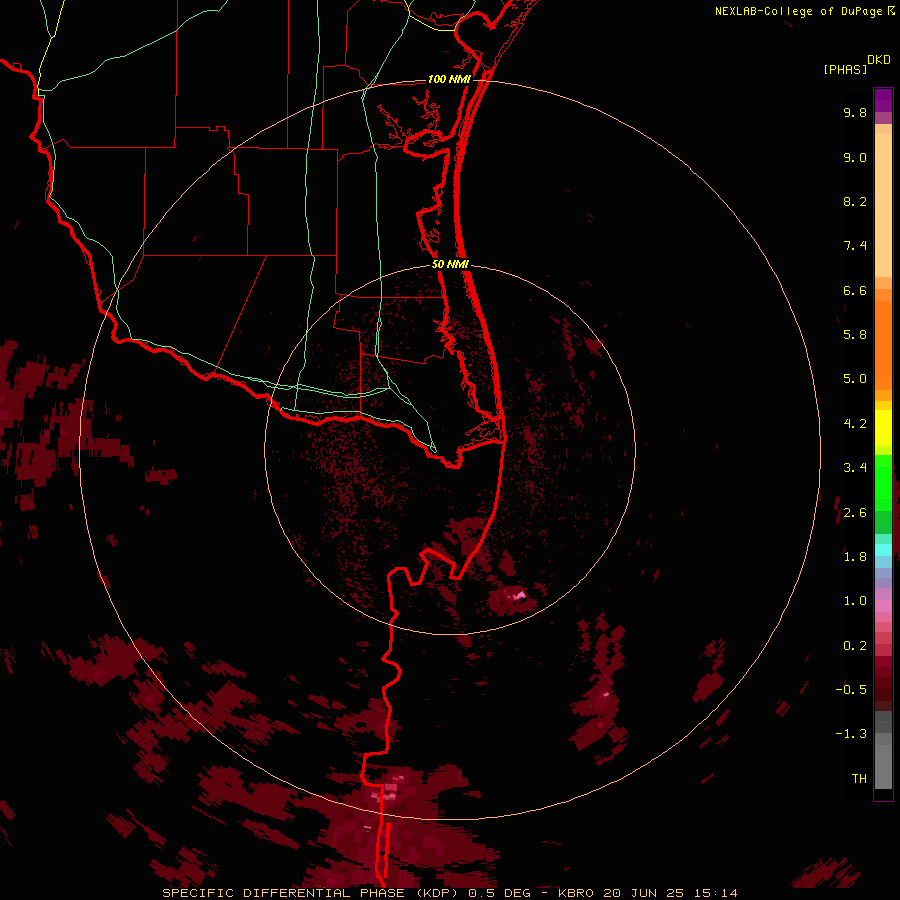The width and height of the screenshot is (900, 900).
Task: Select the 8.2 legend value
Action: click(x=855, y=201)
